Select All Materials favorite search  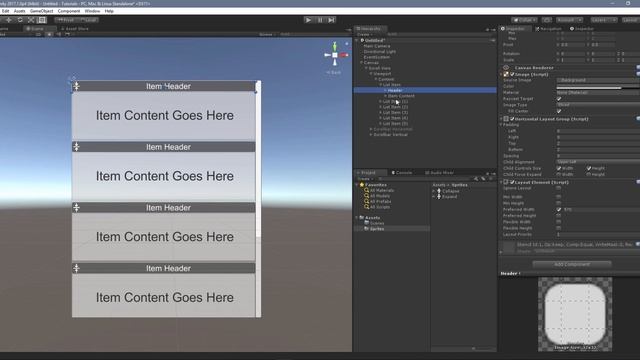click(379, 190)
